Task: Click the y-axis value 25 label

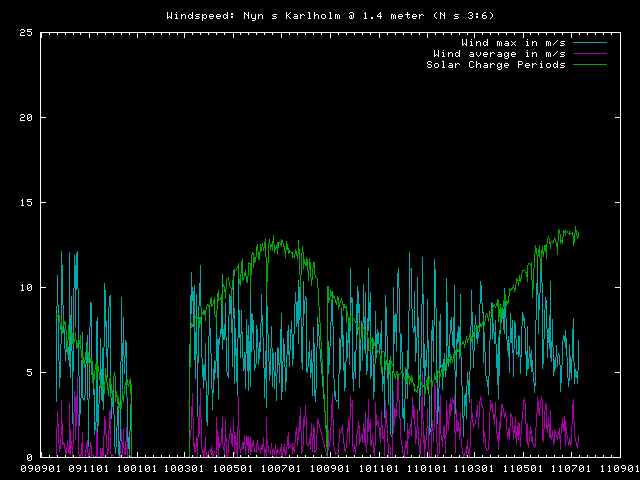Action: pos(26,33)
